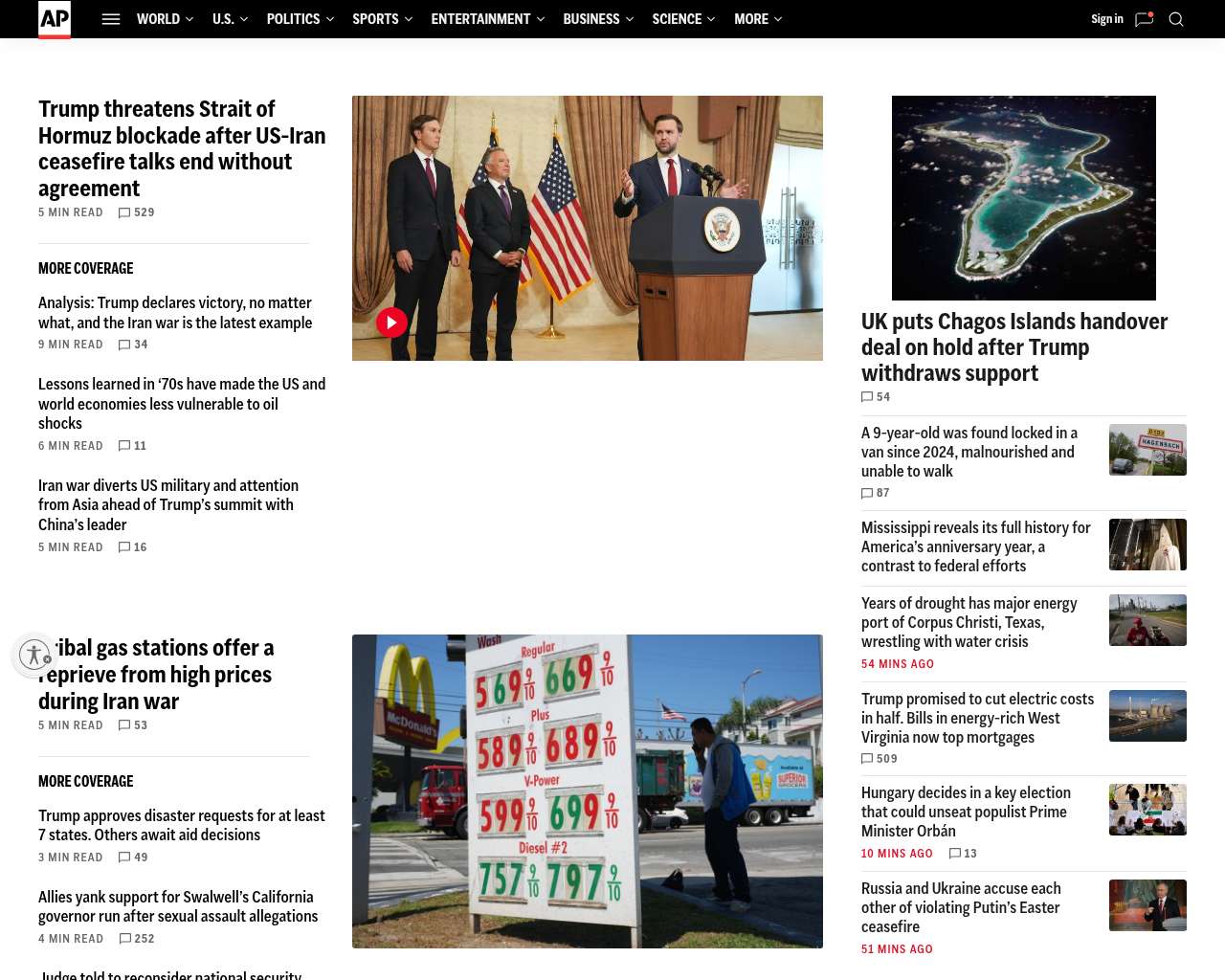This screenshot has width=1225, height=980.
Task: Click the Hungary election voting thumbnail
Action: point(1147,810)
